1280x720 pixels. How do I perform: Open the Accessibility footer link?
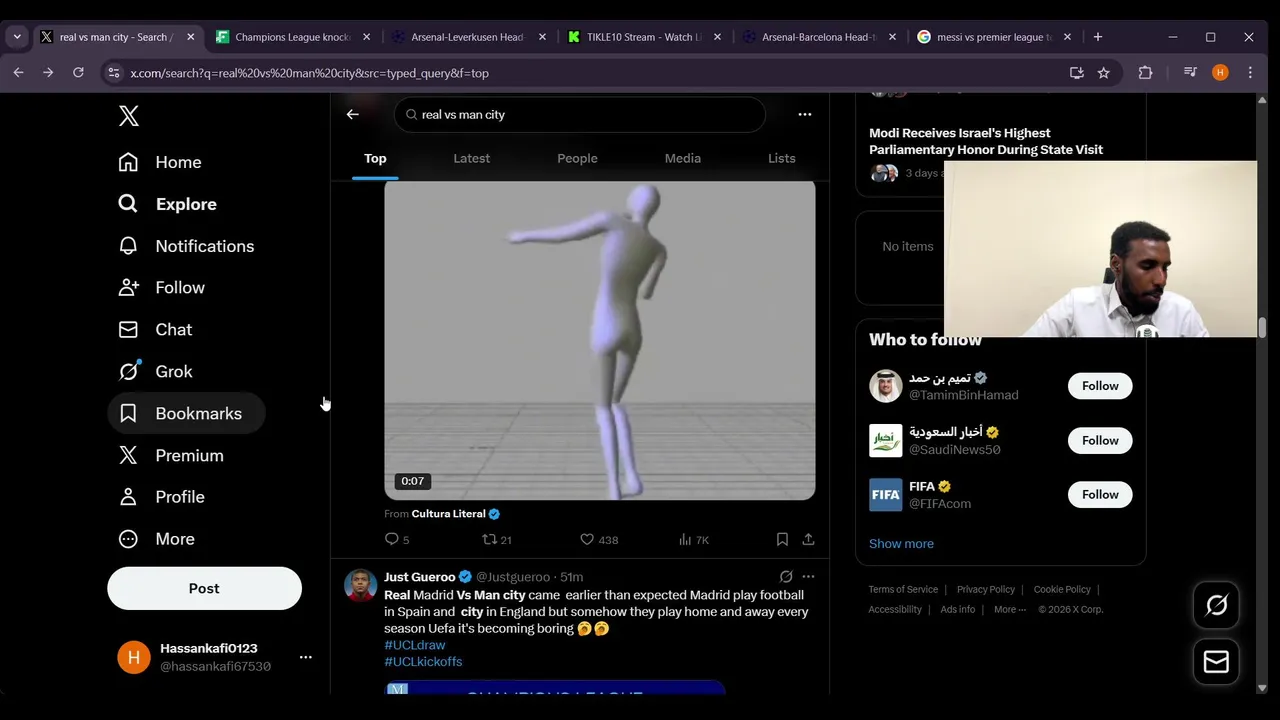pos(895,610)
